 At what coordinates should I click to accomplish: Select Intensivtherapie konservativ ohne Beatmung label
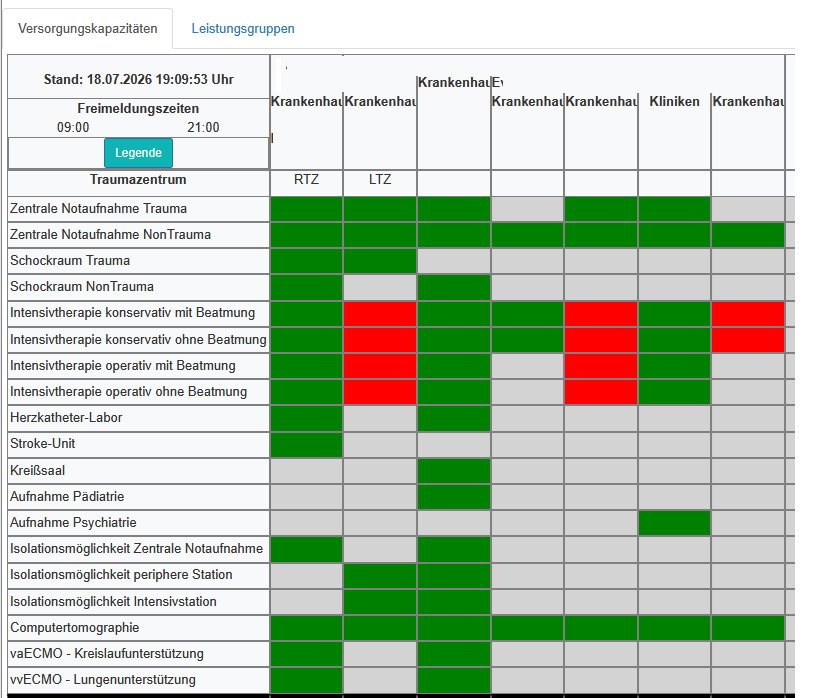coord(139,340)
